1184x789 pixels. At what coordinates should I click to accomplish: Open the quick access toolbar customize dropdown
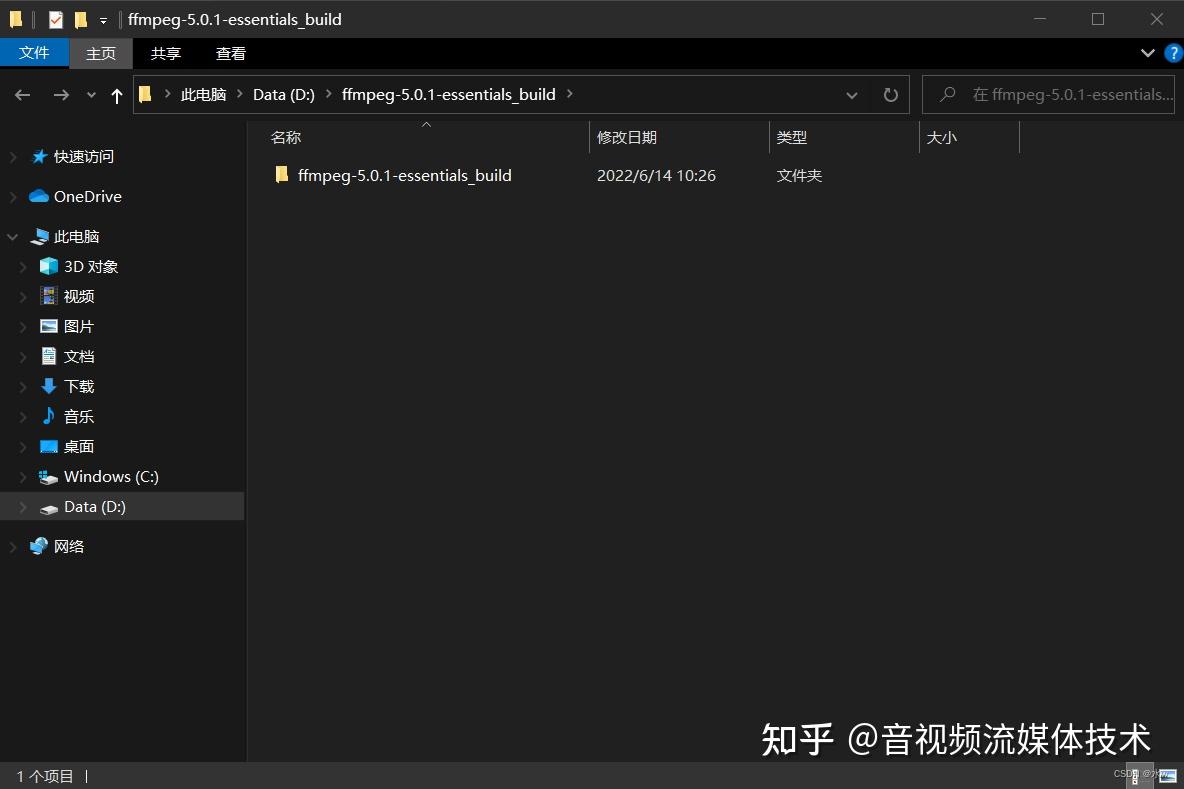click(103, 19)
